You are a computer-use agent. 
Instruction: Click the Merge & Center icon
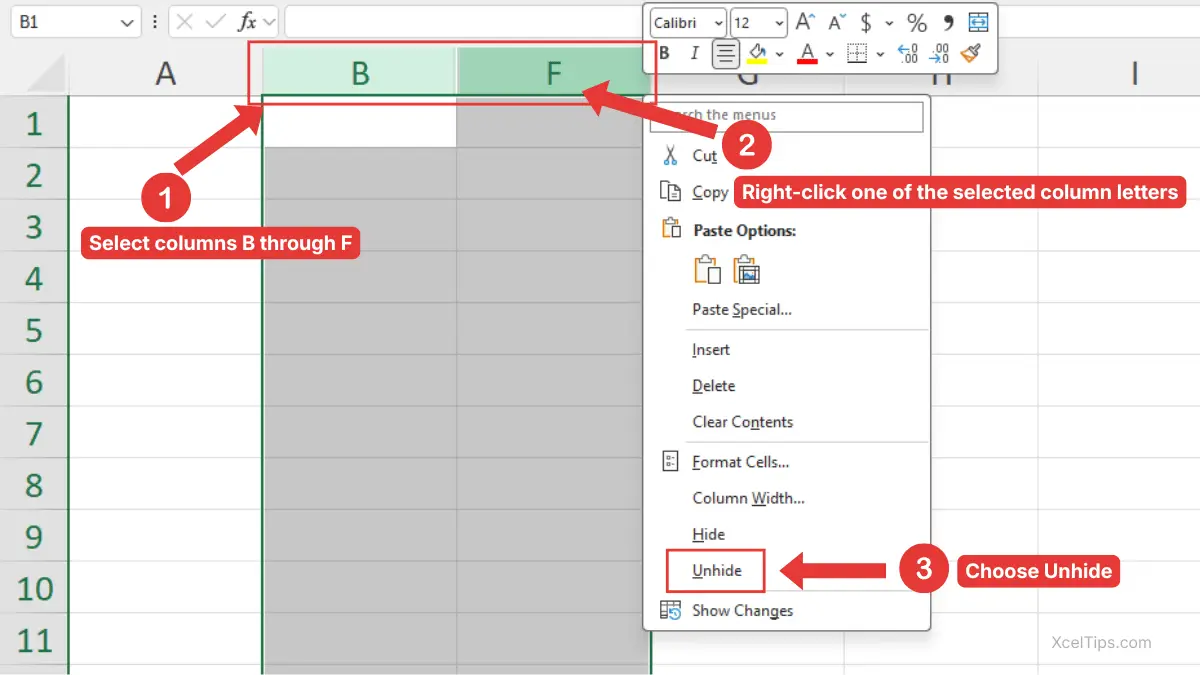coord(978,22)
